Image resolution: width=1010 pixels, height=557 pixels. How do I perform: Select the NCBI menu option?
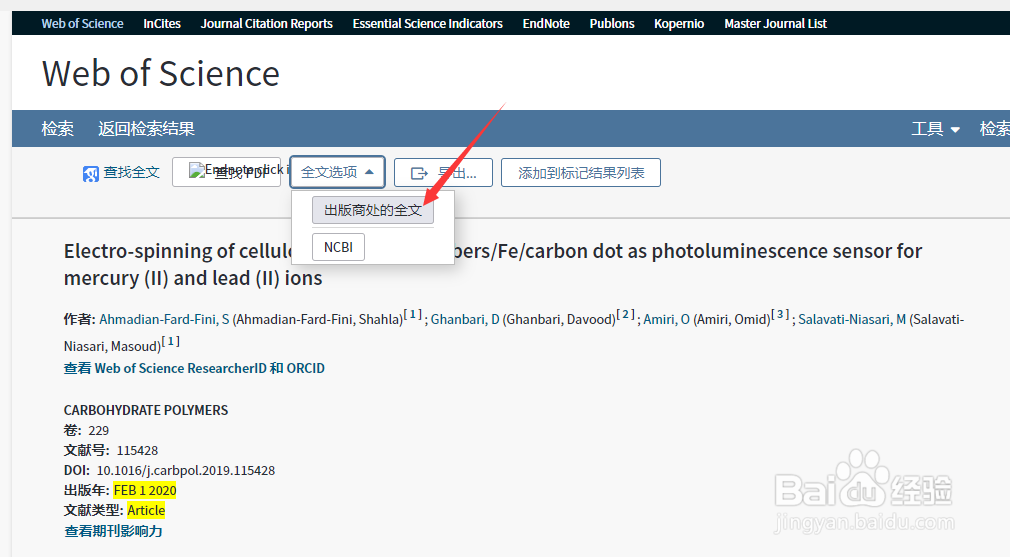(338, 247)
